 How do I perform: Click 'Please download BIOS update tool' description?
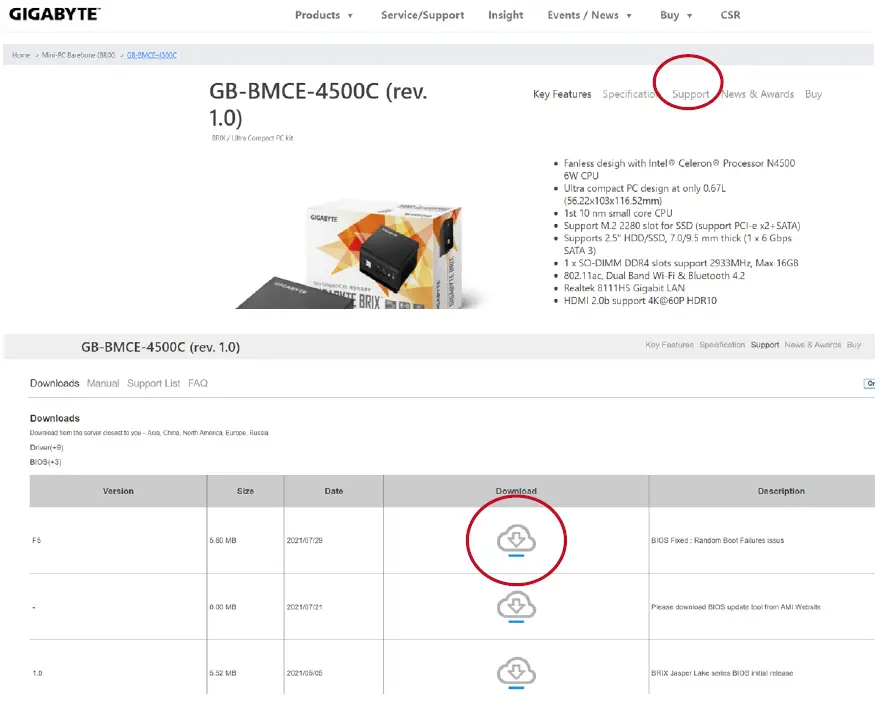(736, 607)
